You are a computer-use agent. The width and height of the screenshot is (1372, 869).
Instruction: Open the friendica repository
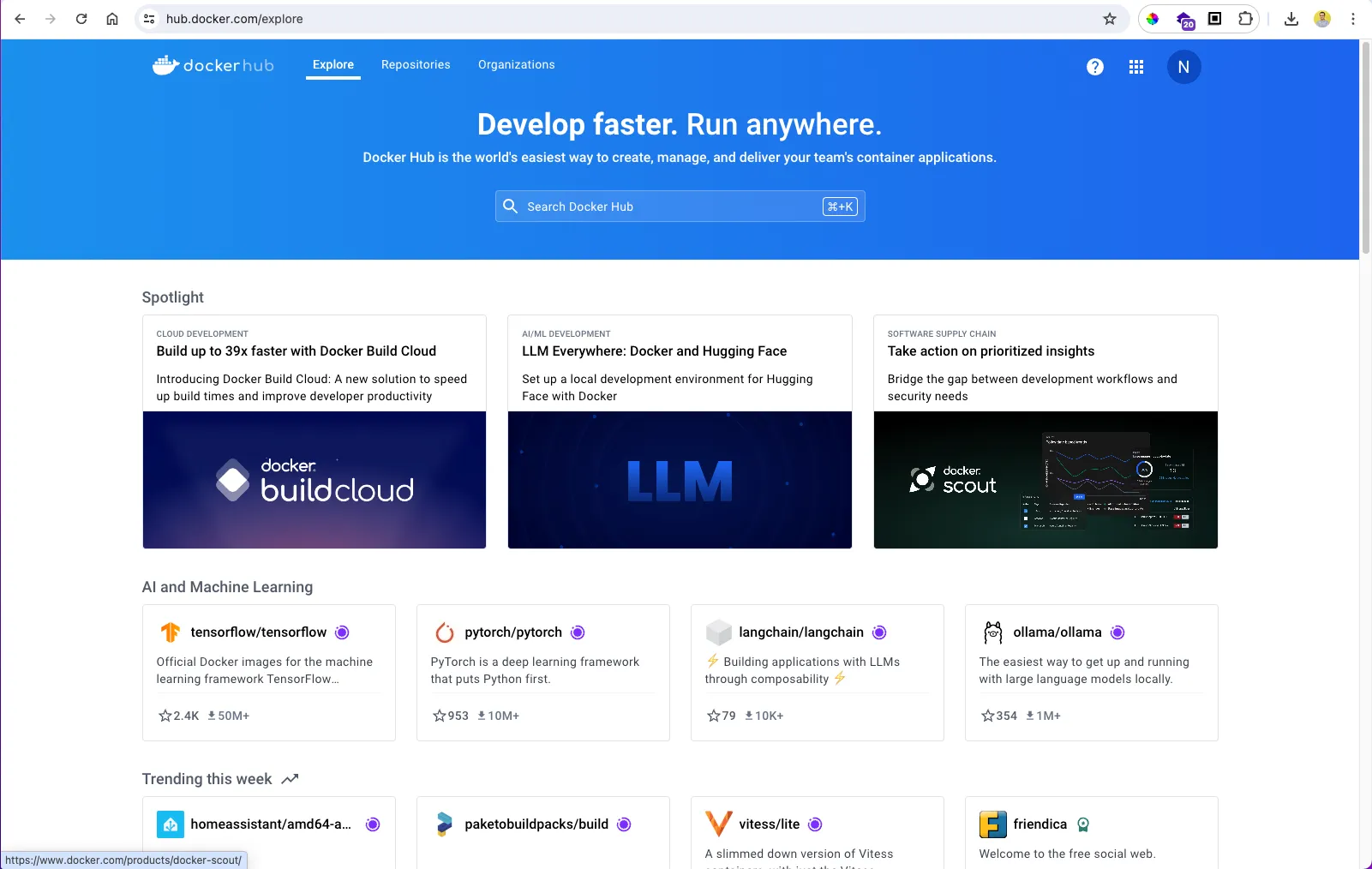(x=1040, y=824)
